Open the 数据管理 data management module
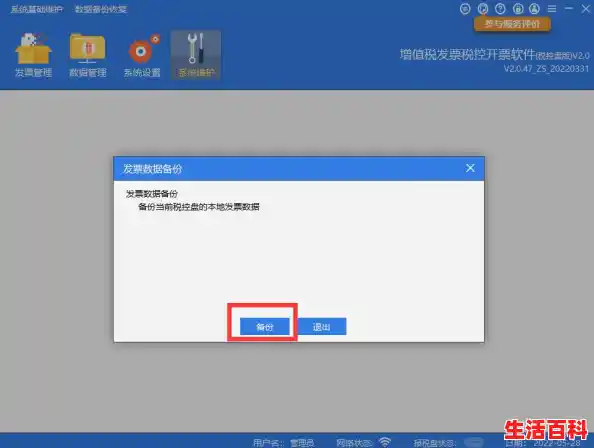 point(88,55)
